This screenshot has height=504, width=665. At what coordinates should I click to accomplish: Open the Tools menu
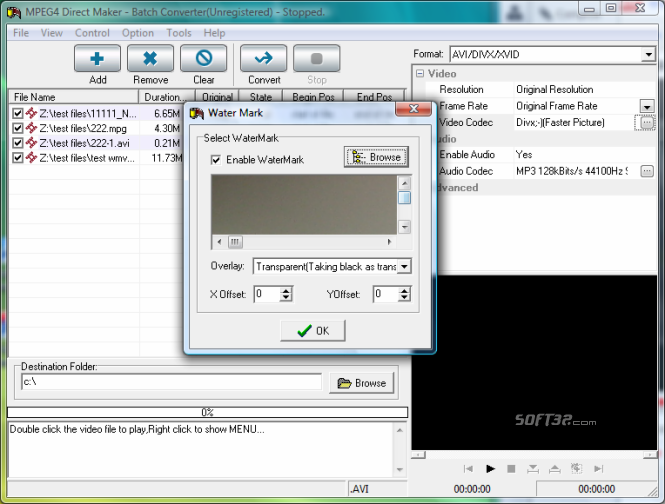(x=179, y=33)
